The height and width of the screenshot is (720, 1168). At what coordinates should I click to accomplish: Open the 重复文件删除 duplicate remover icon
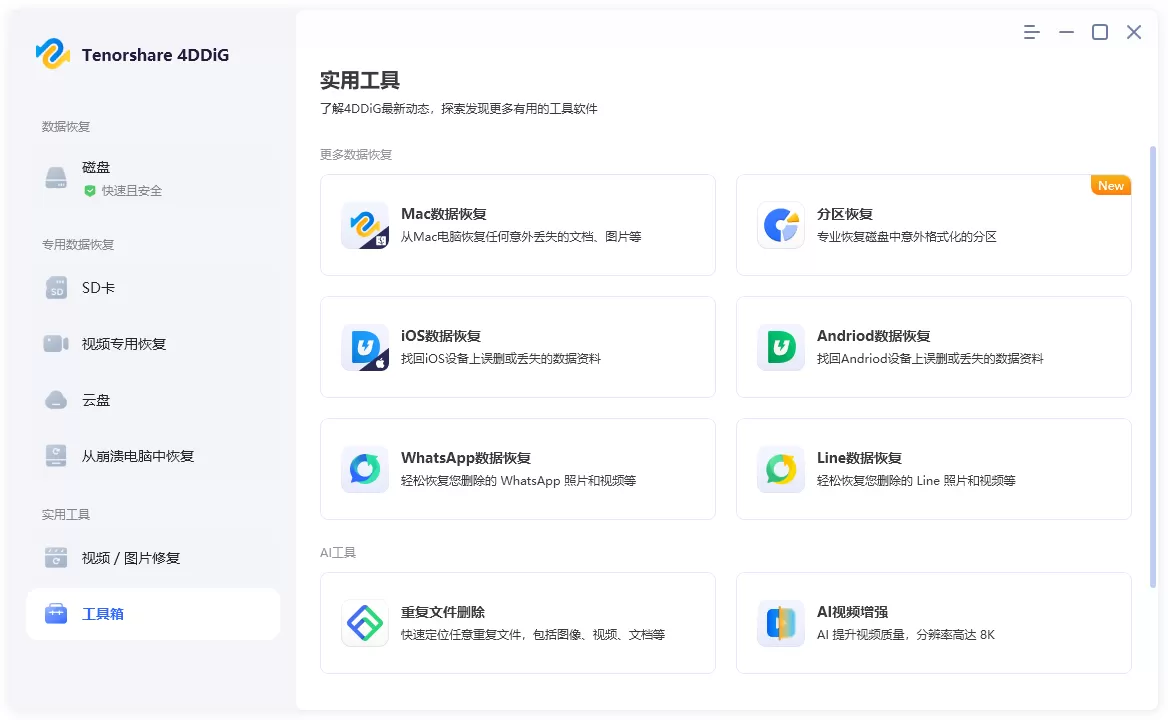(x=364, y=623)
